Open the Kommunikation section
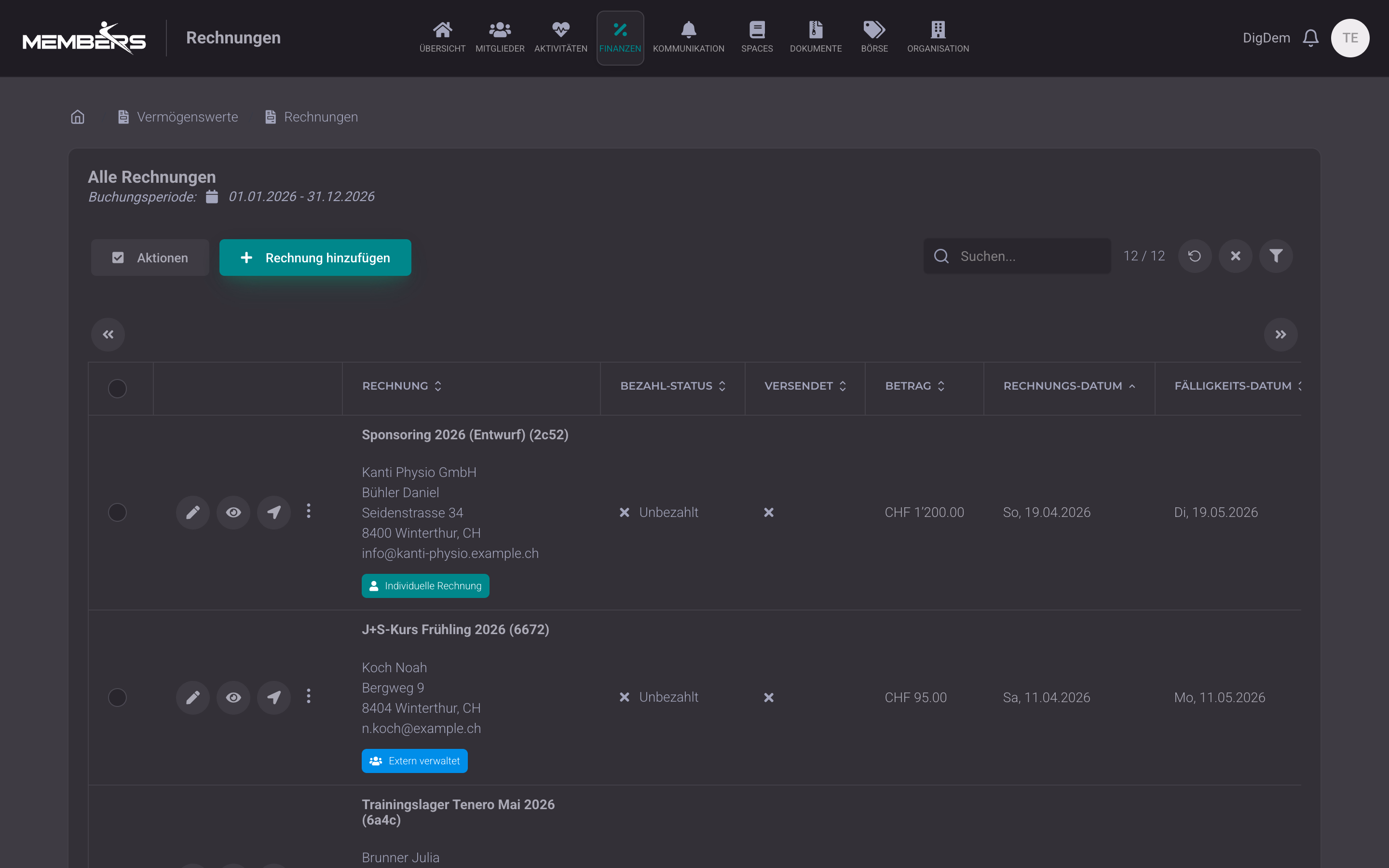The image size is (1389, 868). pos(688,37)
